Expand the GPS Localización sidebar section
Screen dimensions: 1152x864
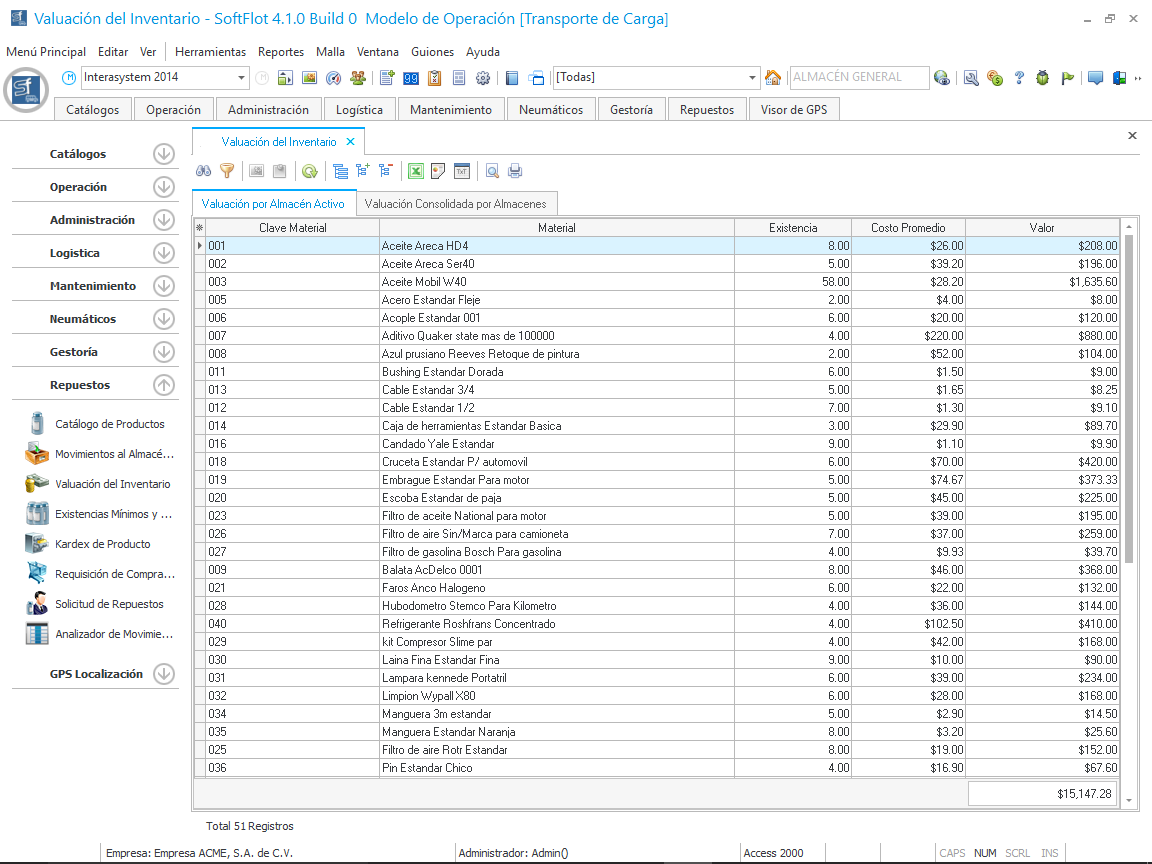tap(164, 674)
